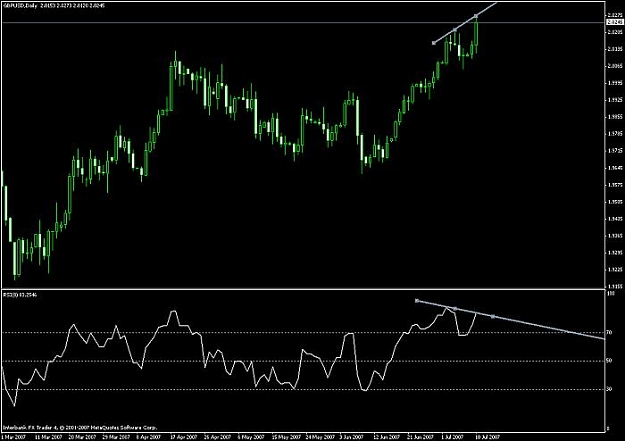This screenshot has width=625, height=441.
Task: Click the 3 Jun 2007 date label
Action: (x=352, y=437)
